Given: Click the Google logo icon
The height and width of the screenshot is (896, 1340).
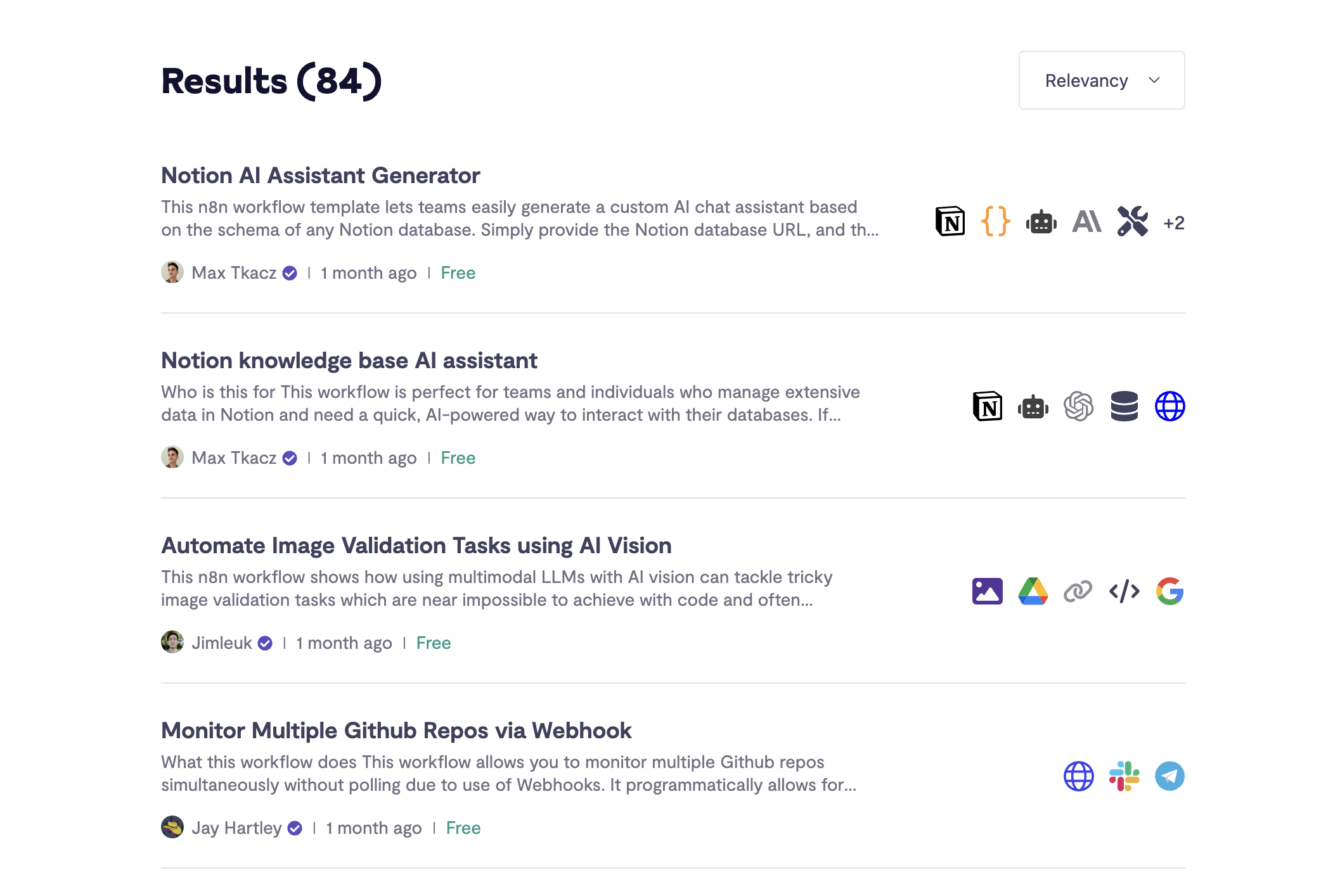Looking at the screenshot, I should click(x=1169, y=592).
